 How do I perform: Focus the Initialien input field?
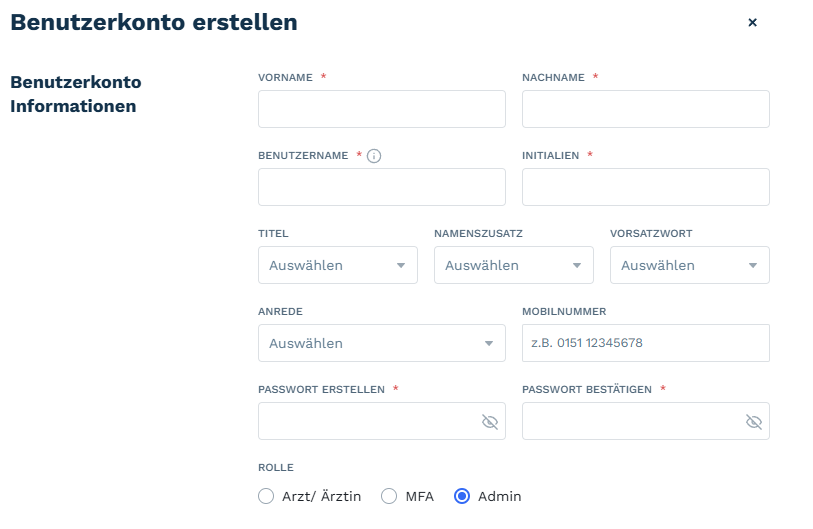point(646,187)
